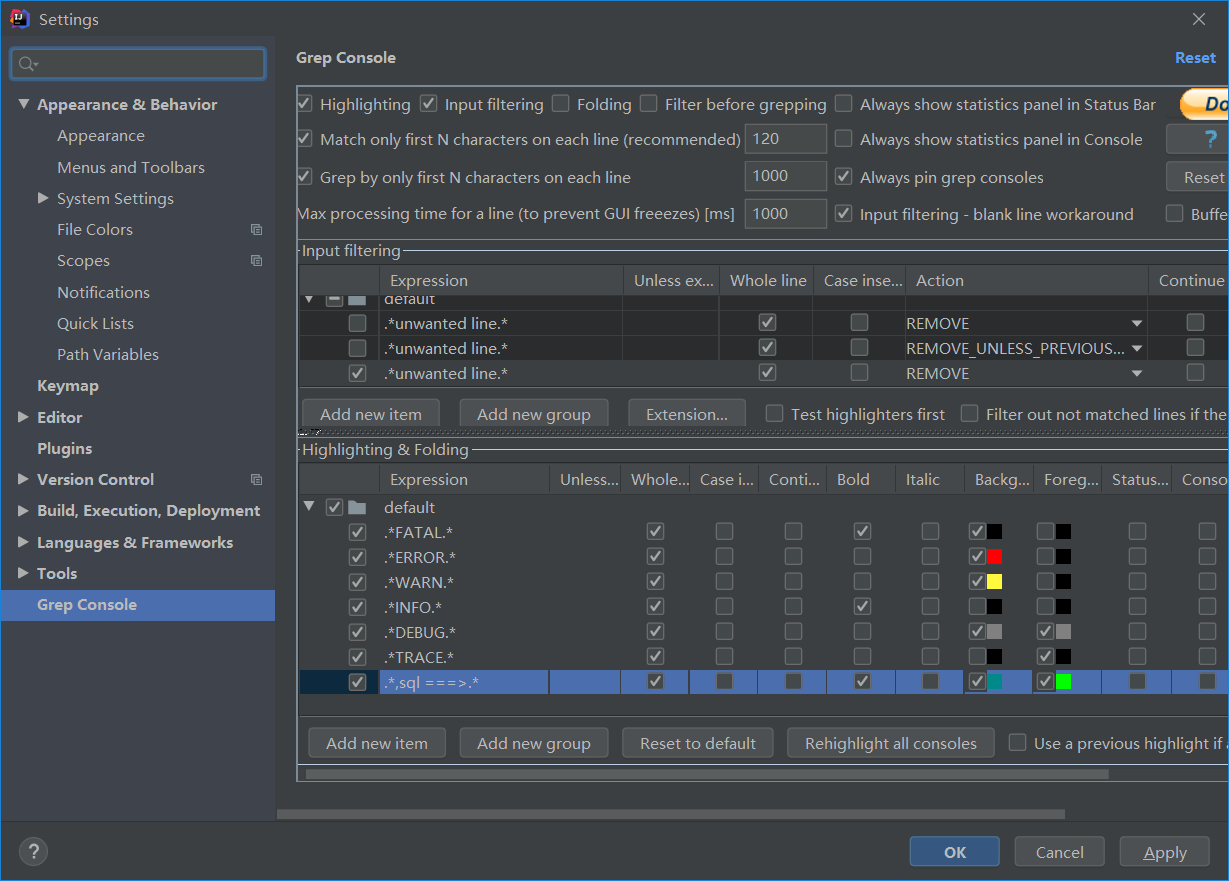This screenshot has height=881, width=1229.
Task: Click the Reset link at top right
Action: coord(1195,58)
